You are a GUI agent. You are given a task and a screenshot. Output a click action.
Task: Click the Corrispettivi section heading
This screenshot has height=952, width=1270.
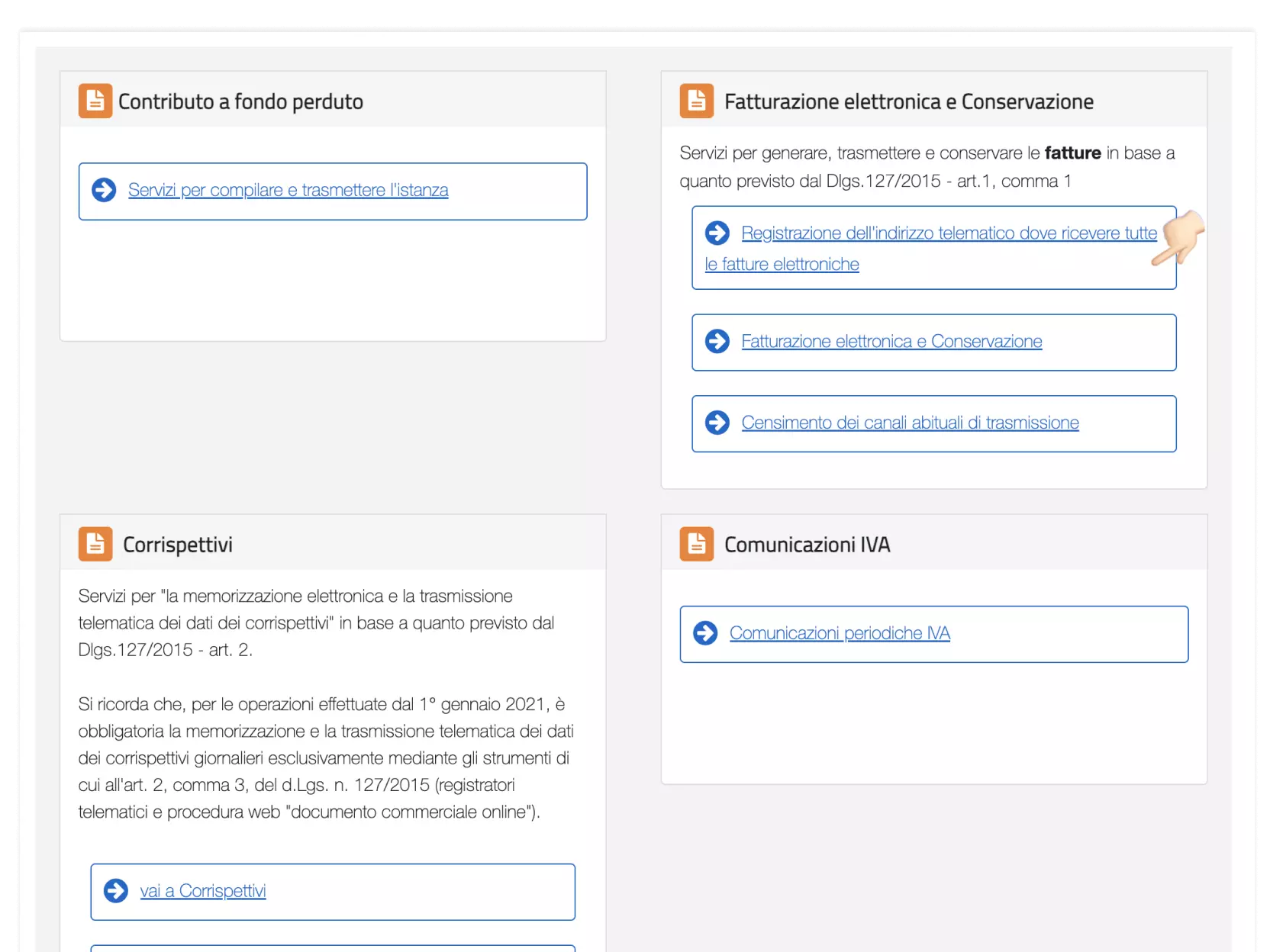pyautogui.click(x=178, y=545)
